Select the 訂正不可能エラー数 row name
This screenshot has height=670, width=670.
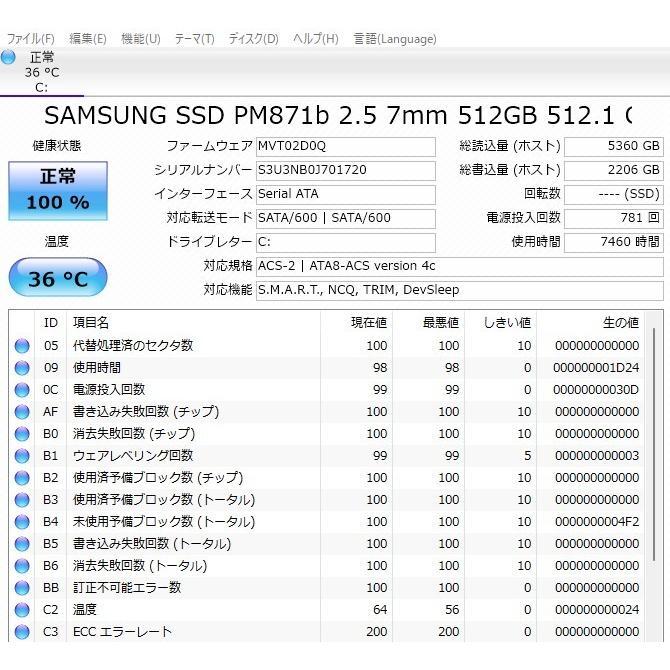(x=127, y=588)
